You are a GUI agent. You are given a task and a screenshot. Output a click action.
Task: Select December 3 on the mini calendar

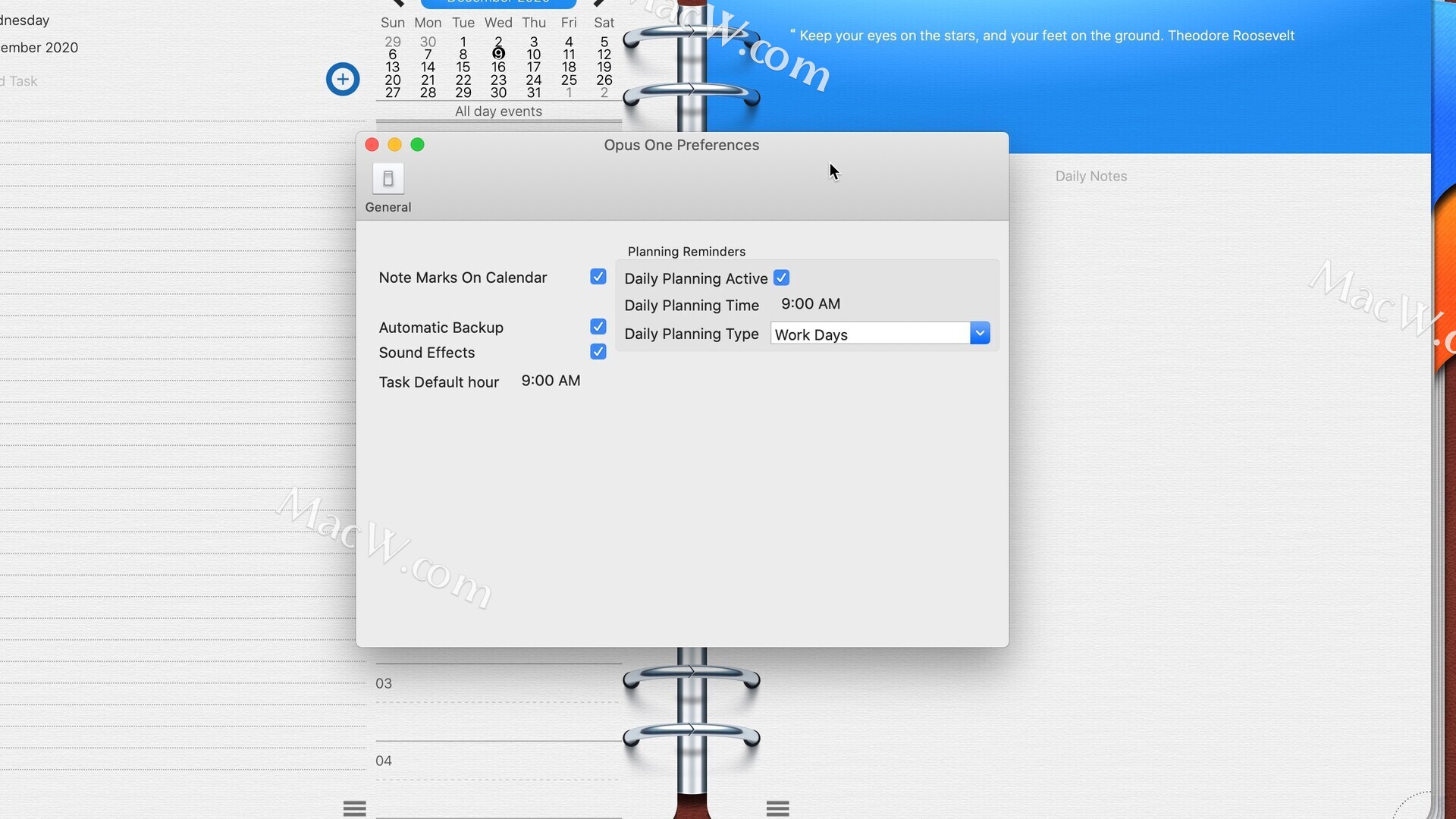534,42
